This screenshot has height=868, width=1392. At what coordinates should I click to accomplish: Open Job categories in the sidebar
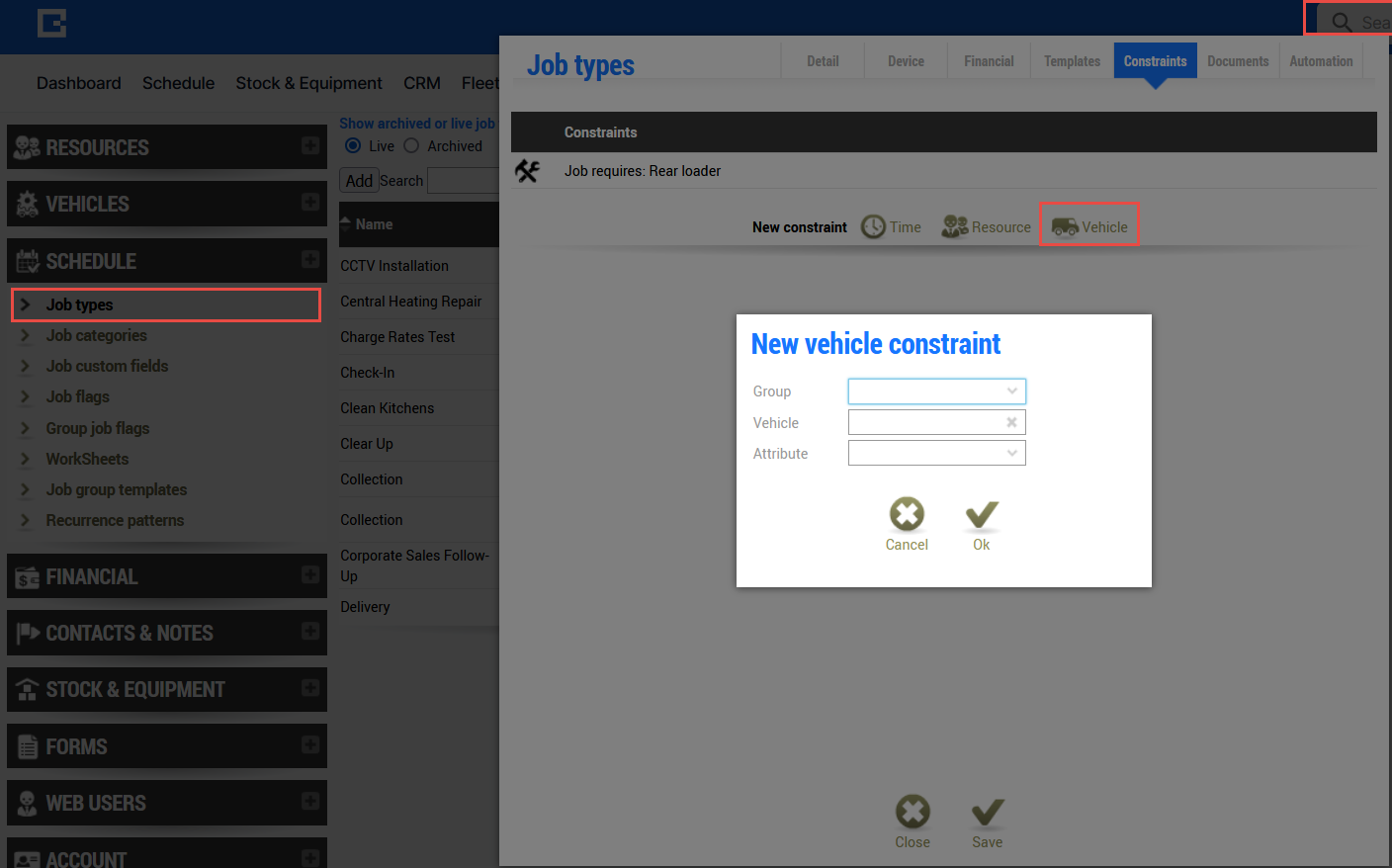coord(96,336)
